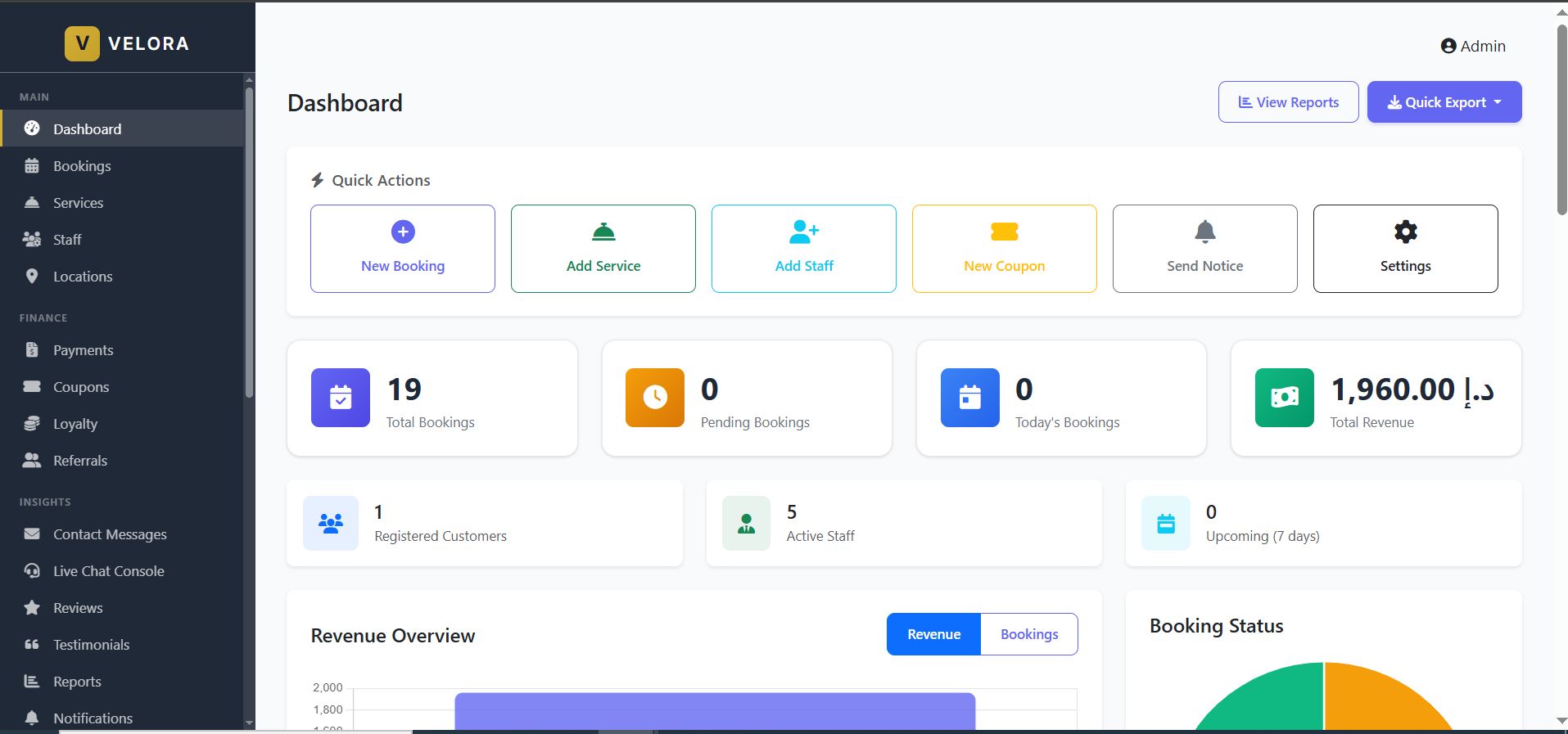This screenshot has width=1568, height=734.
Task: Click the Loyalty coins icon in sidebar
Action: pyautogui.click(x=32, y=423)
